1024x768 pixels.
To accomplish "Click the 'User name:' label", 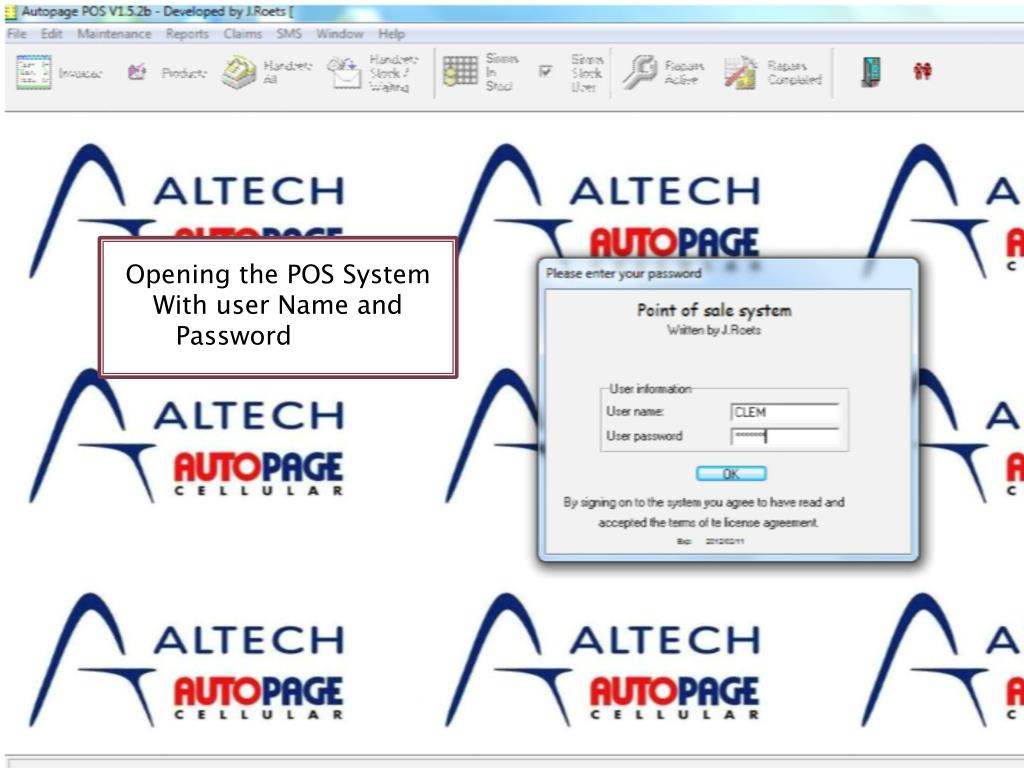I will click(x=635, y=411).
